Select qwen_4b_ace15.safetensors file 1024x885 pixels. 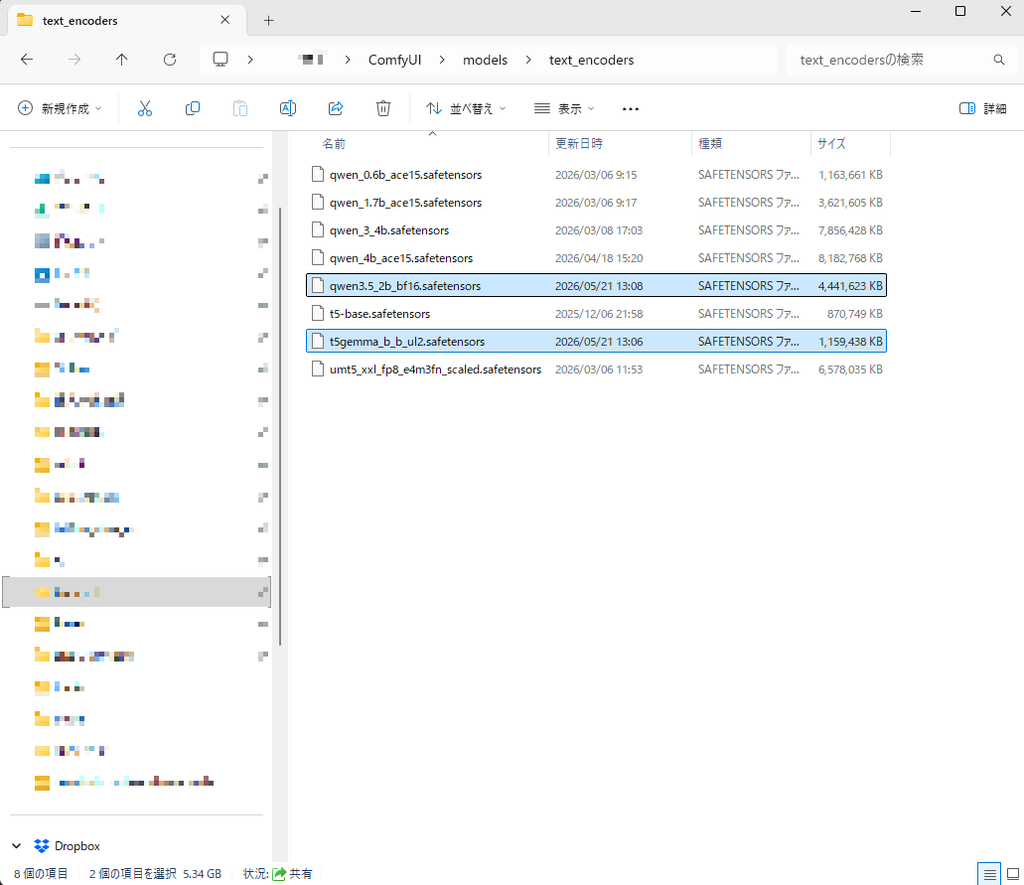tap(596, 258)
